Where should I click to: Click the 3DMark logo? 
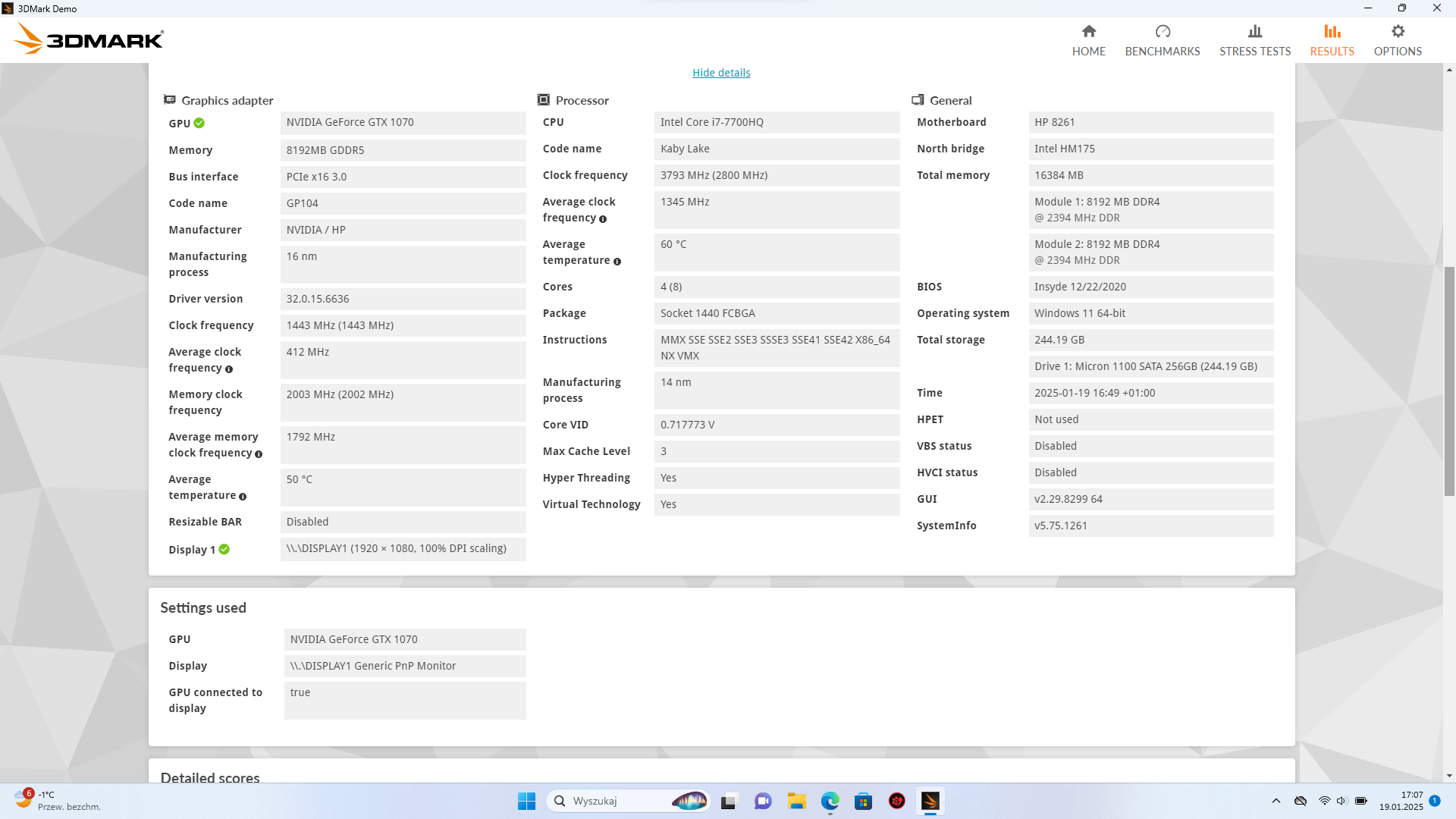point(89,39)
